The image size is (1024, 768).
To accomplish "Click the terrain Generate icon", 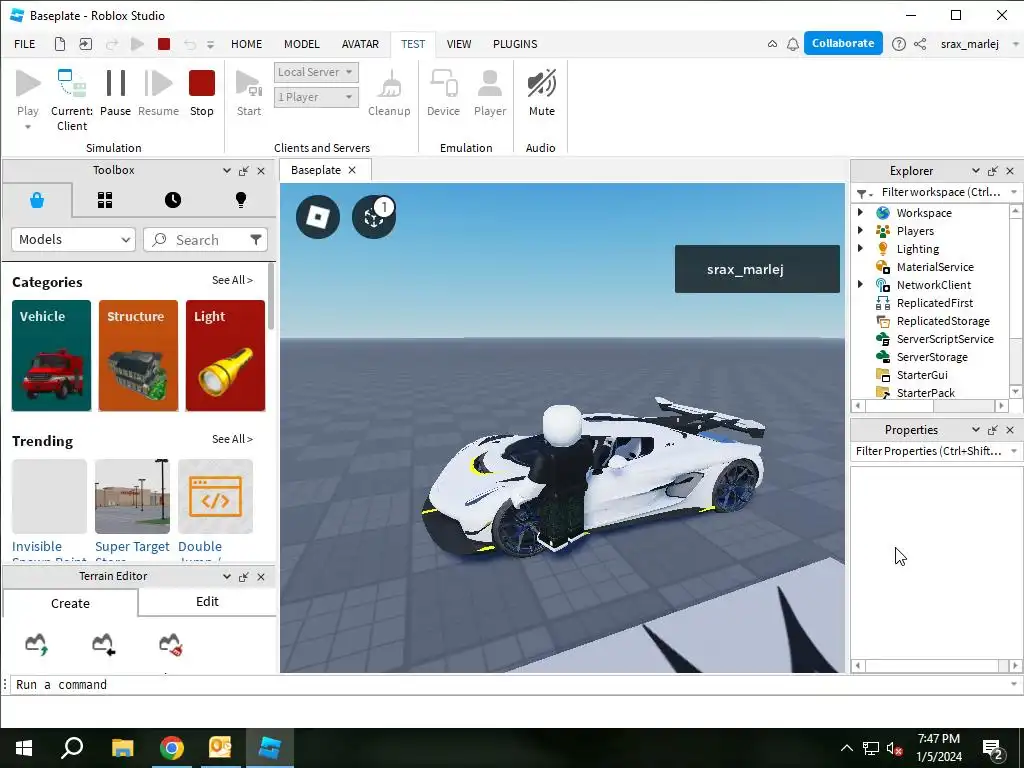I will pos(37,644).
